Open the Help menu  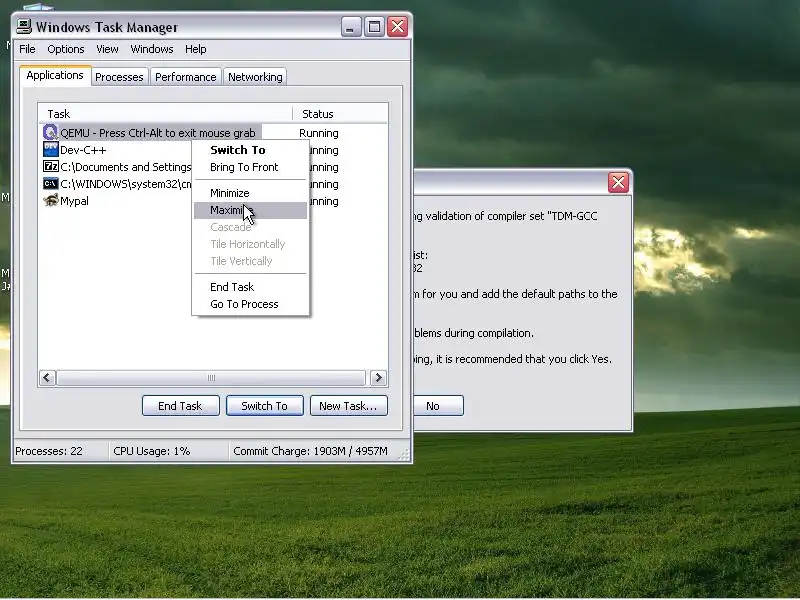[x=195, y=49]
